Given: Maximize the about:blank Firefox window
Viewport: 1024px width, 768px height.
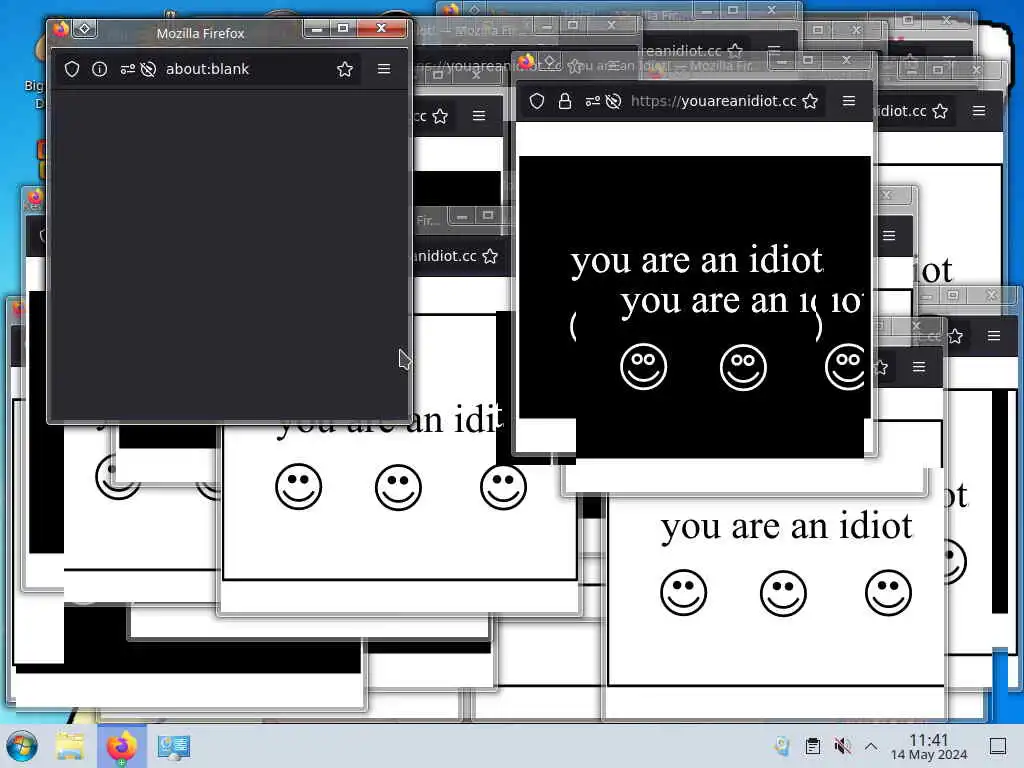Looking at the screenshot, I should click(343, 28).
